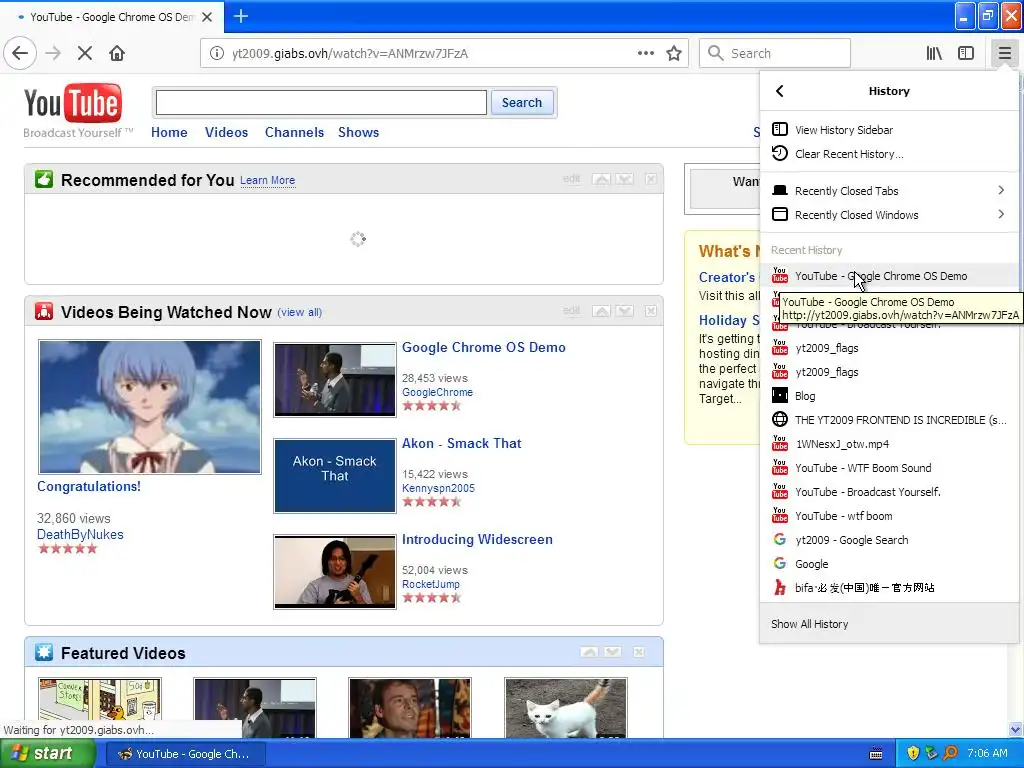Open the browser home page

[x=117, y=54]
